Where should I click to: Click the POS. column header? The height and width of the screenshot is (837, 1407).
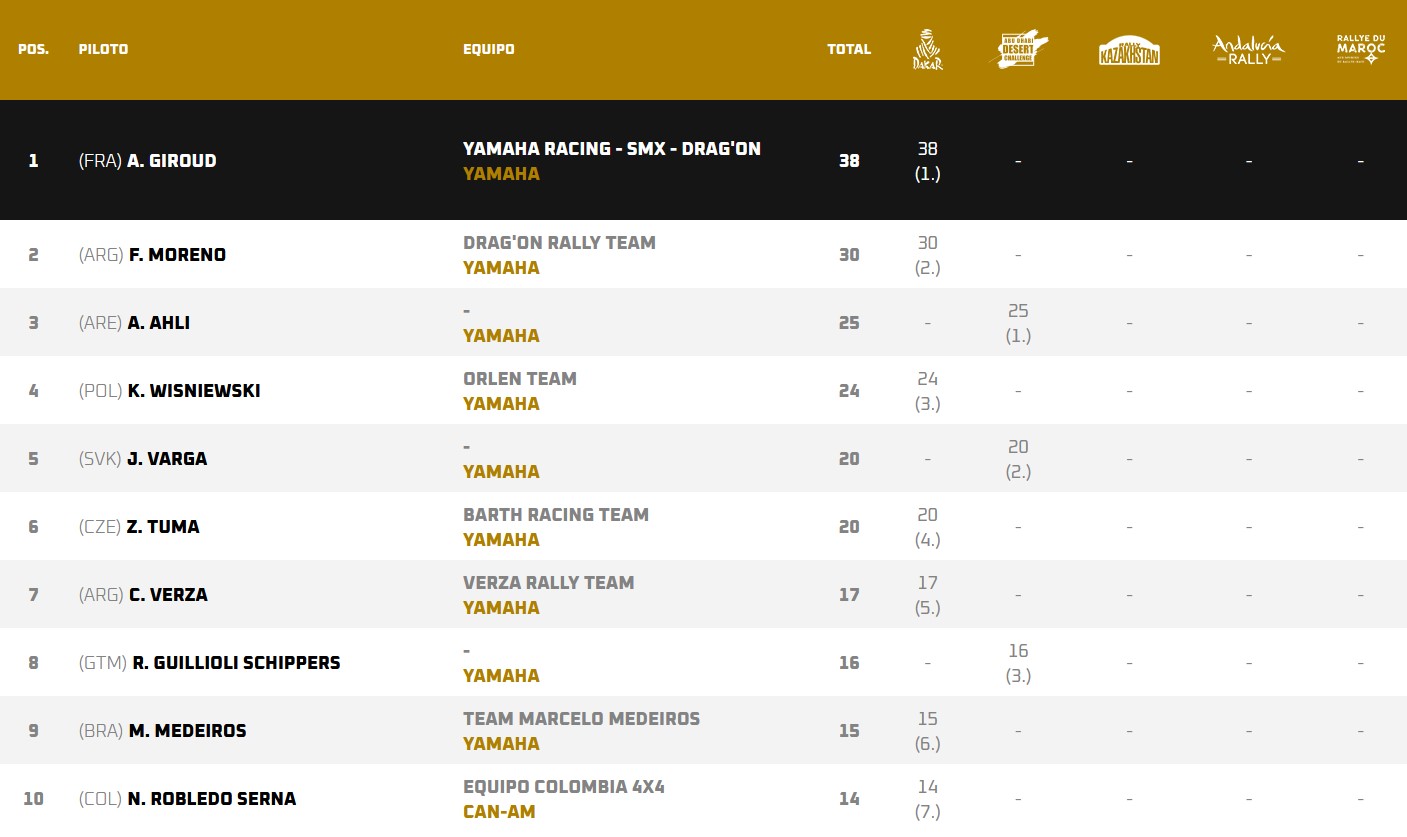click(x=33, y=49)
